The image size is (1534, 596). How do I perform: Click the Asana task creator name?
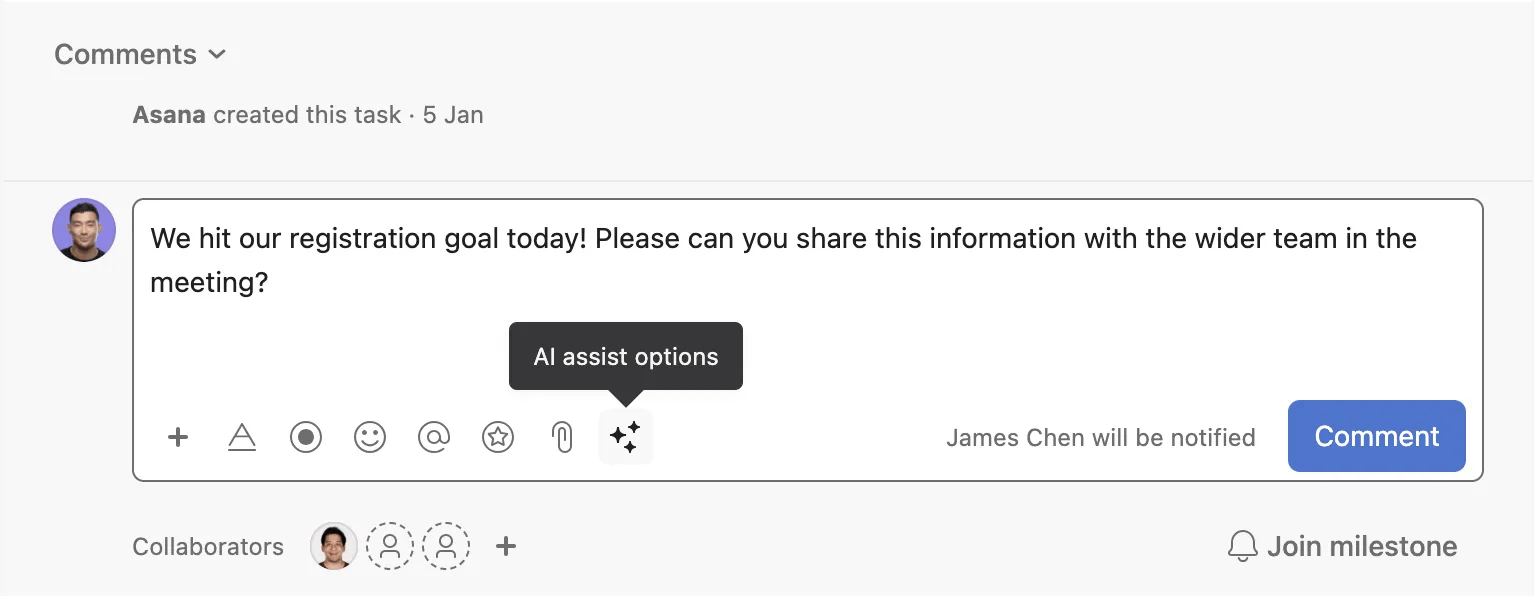[169, 114]
